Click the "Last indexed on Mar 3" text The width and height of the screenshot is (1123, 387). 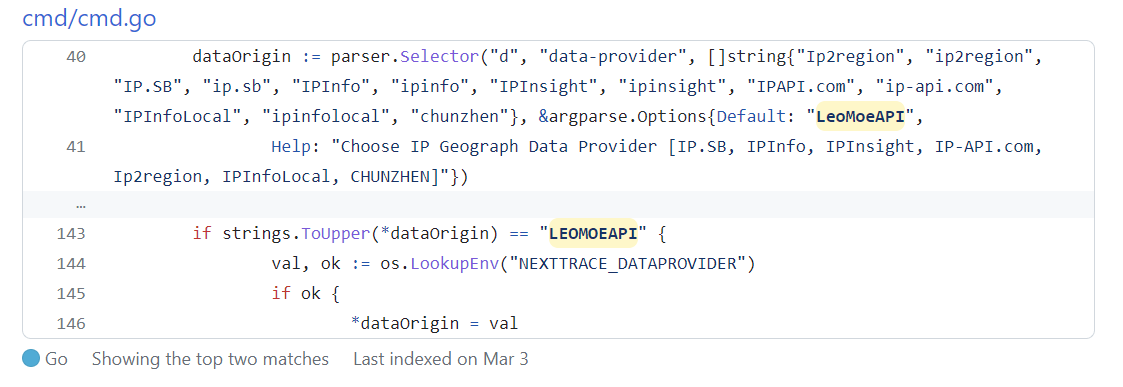(x=440, y=359)
